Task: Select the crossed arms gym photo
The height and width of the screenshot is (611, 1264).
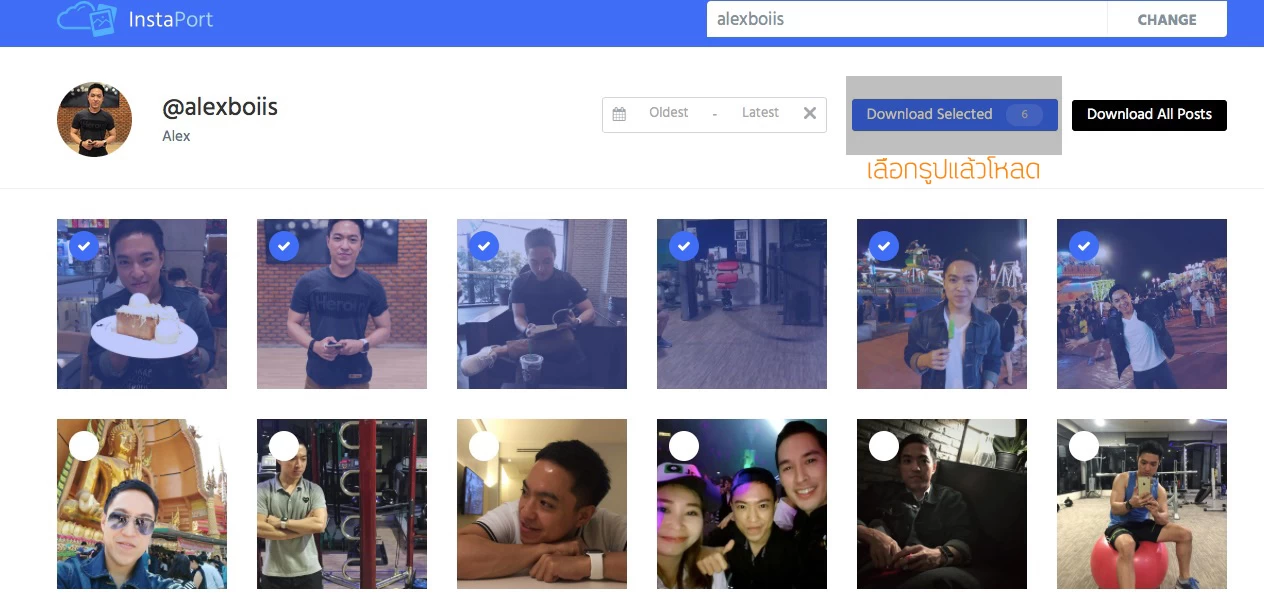Action: pos(284,446)
